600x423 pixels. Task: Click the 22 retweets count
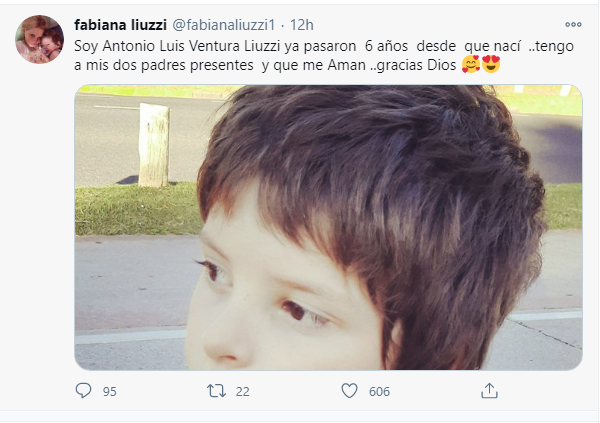click(x=243, y=391)
